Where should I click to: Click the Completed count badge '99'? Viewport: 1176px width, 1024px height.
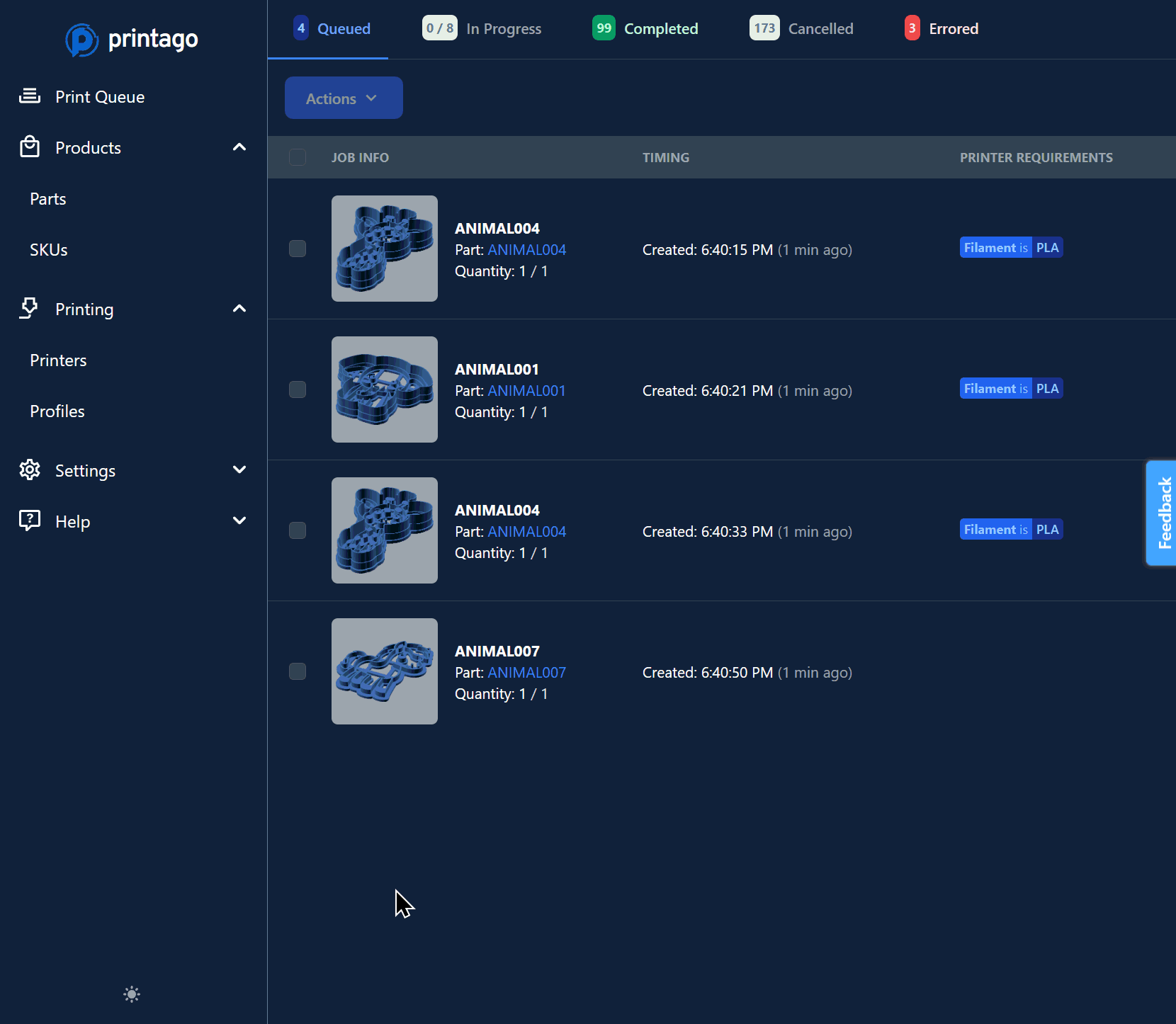pyautogui.click(x=604, y=28)
